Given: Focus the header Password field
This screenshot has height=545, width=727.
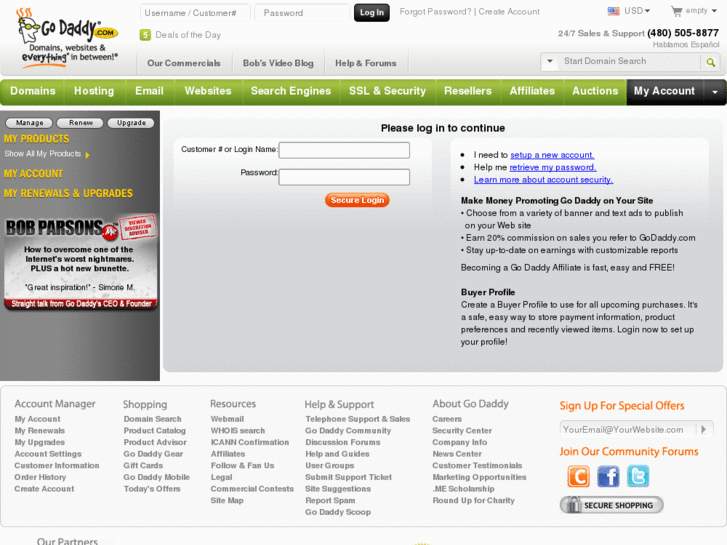Looking at the screenshot, I should (302, 13).
